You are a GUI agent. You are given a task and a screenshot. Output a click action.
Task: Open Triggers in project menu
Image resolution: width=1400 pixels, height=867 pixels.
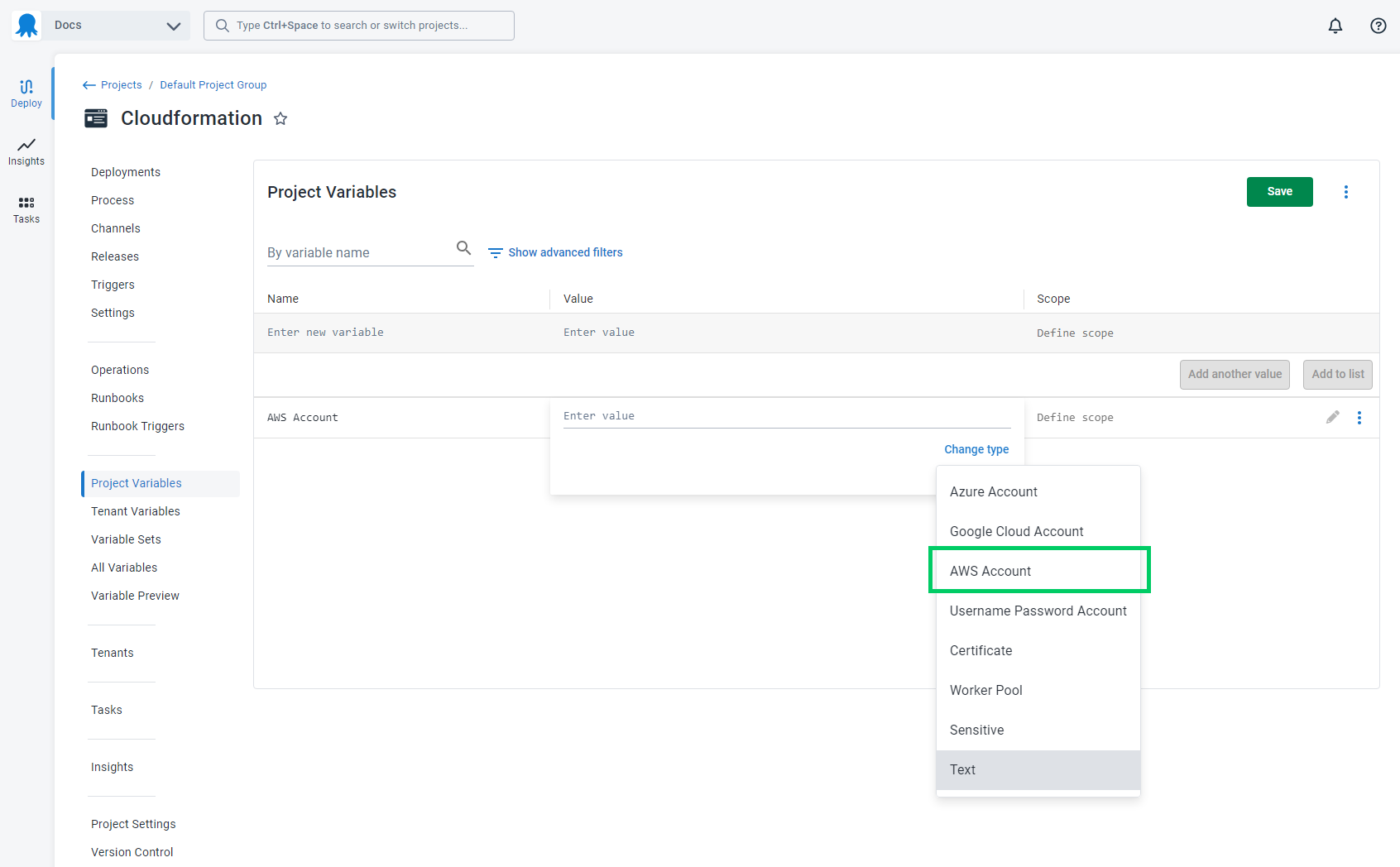click(x=113, y=285)
